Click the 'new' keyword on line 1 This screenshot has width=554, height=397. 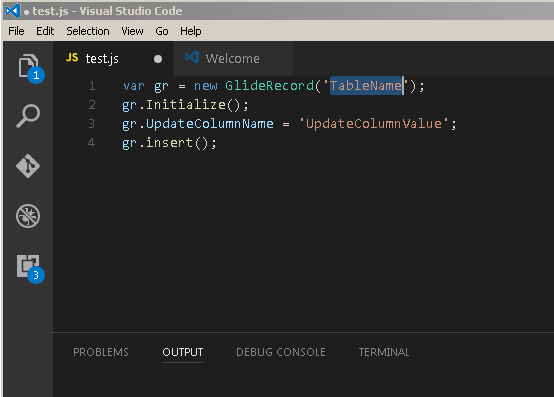point(206,86)
